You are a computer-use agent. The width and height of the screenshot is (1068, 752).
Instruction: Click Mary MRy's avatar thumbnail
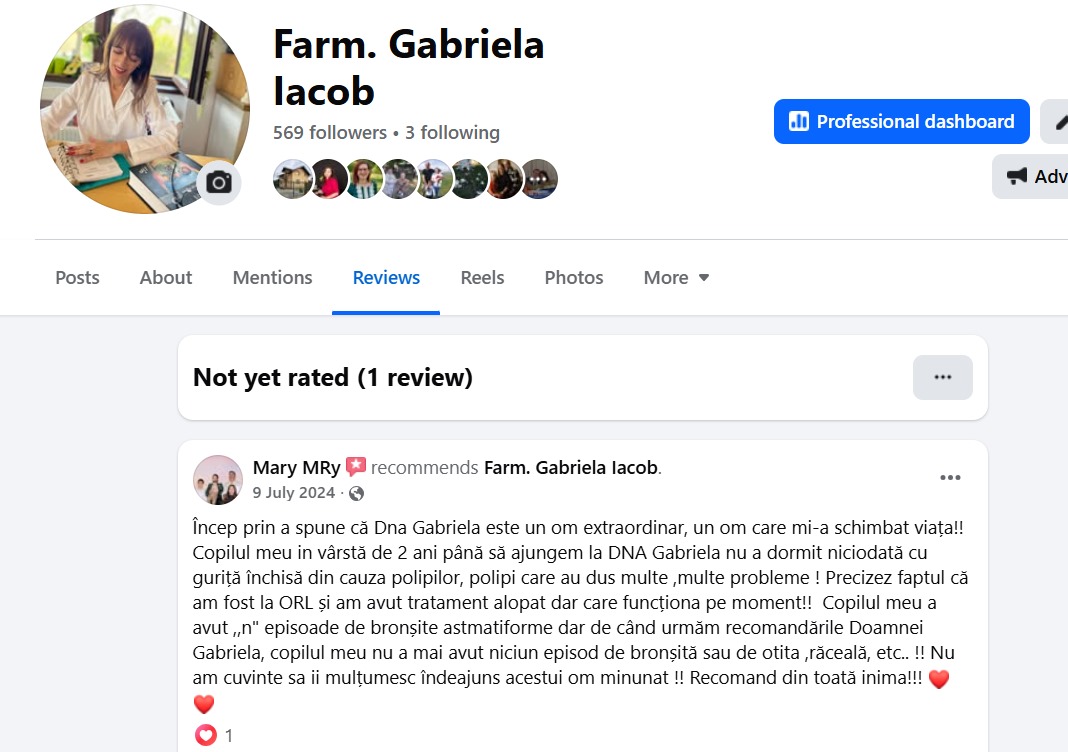(218, 480)
